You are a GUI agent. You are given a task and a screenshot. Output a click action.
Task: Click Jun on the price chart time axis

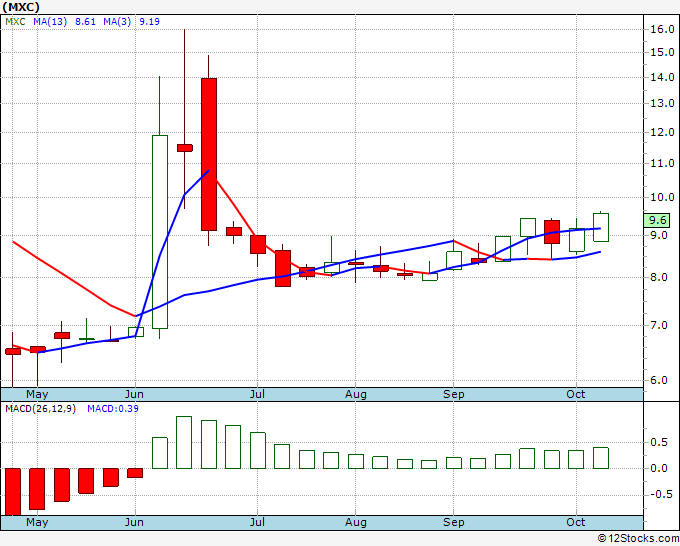pos(134,395)
